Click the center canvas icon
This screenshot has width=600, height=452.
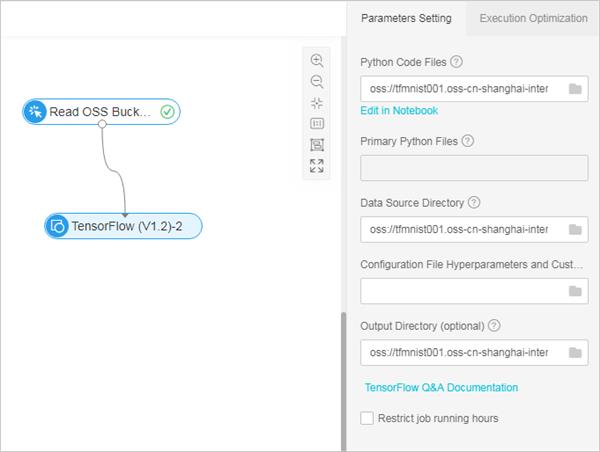317,102
